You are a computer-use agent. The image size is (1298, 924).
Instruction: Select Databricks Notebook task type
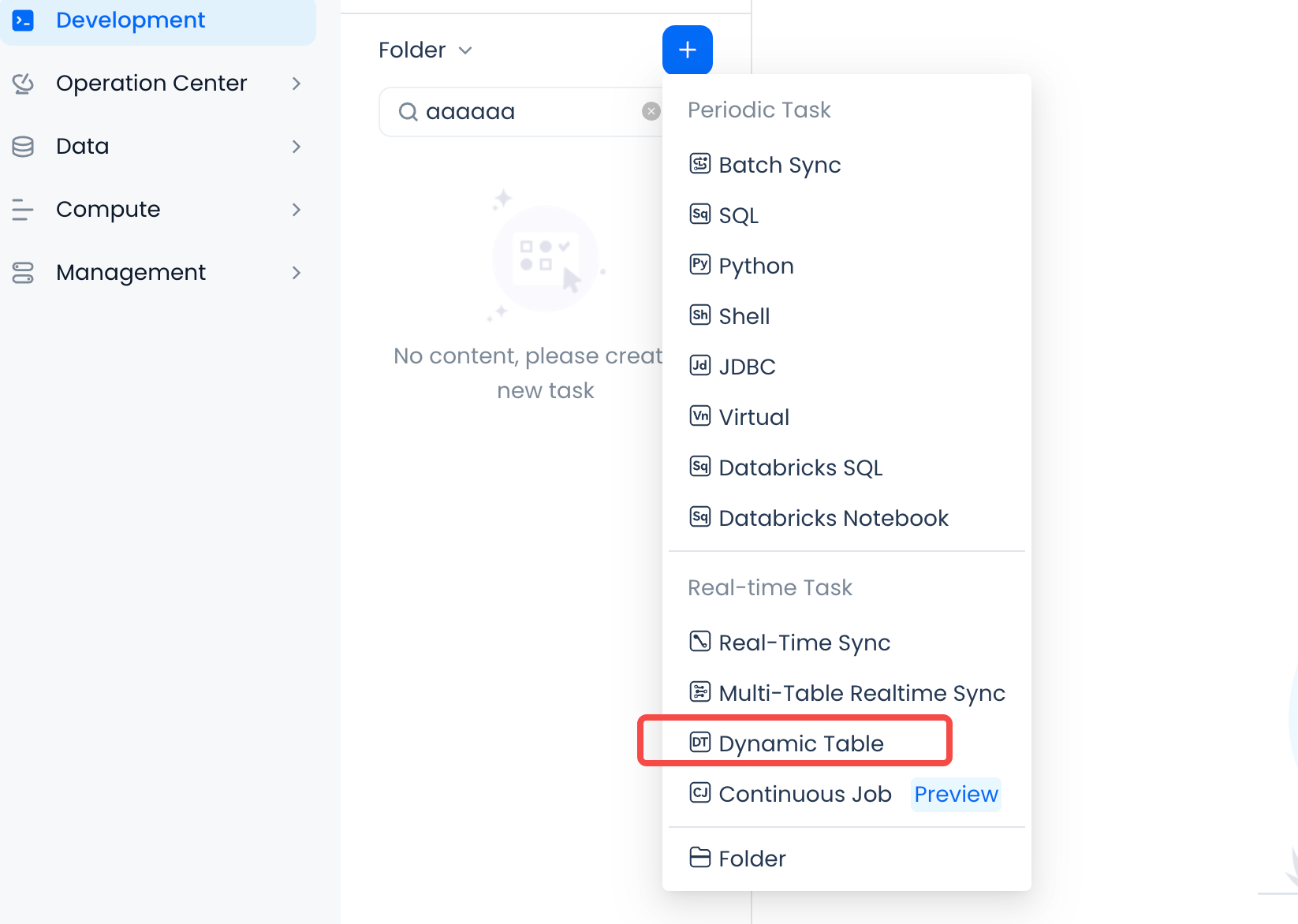(833, 518)
